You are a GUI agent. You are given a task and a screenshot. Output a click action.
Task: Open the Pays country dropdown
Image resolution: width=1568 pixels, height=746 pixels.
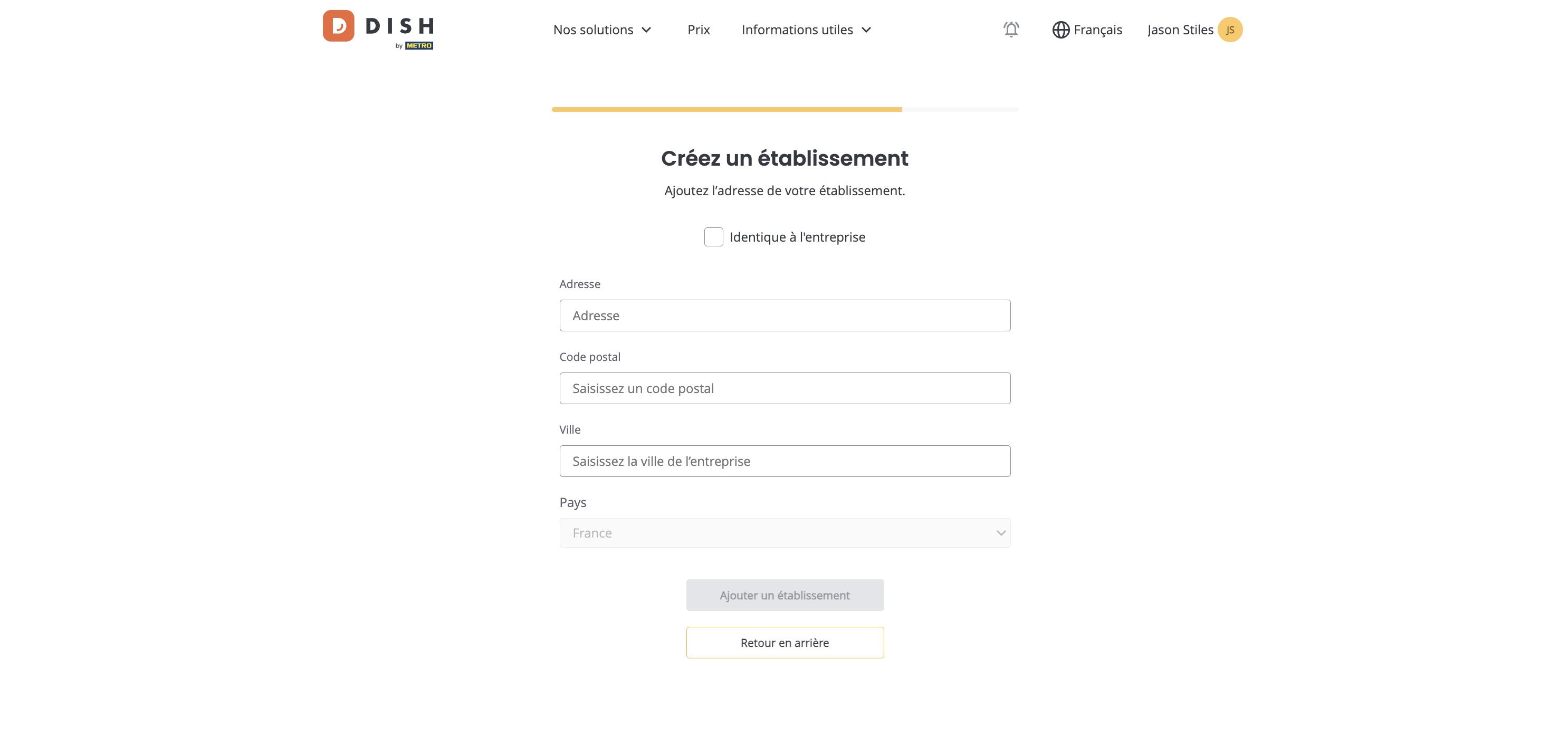tap(785, 533)
